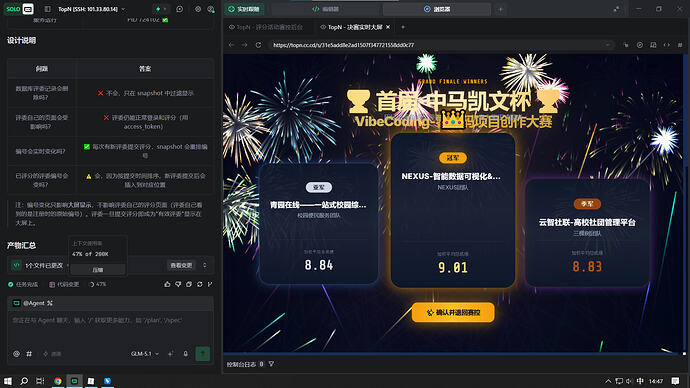690x388 pixels.
Task: Click the 8.83 third place score
Action: point(587,266)
